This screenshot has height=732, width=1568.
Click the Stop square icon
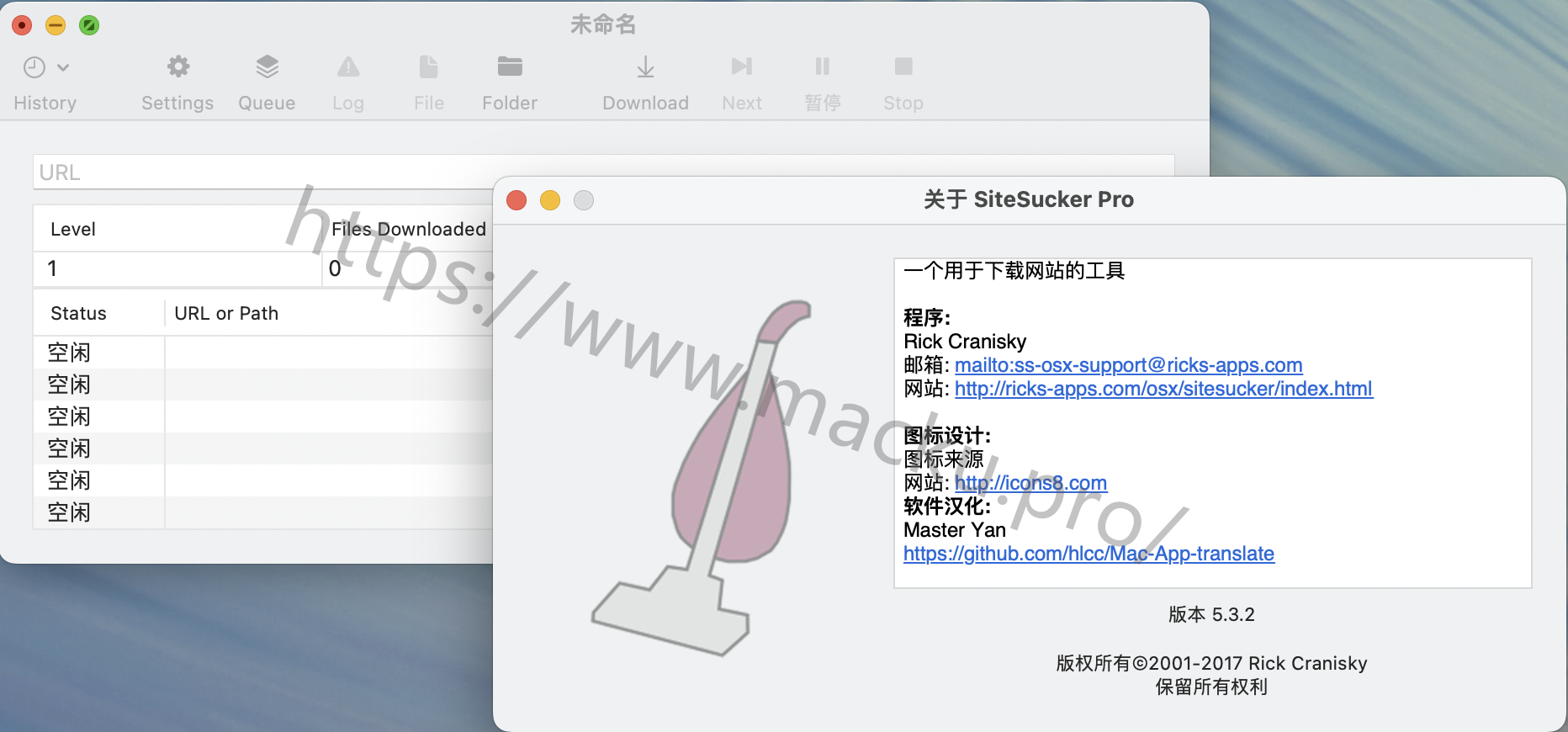[x=903, y=66]
